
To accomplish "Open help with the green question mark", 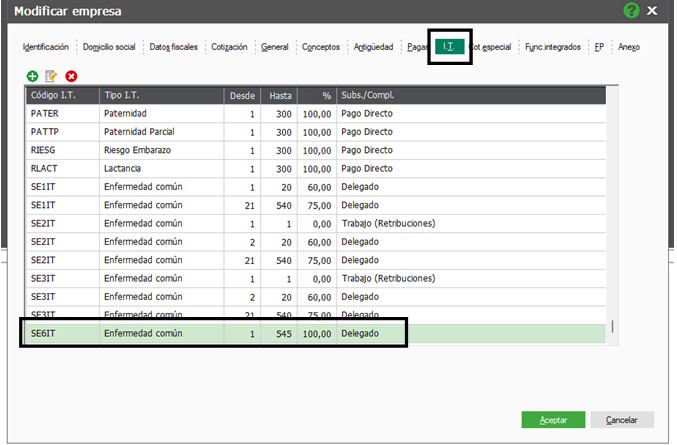I will (x=631, y=11).
